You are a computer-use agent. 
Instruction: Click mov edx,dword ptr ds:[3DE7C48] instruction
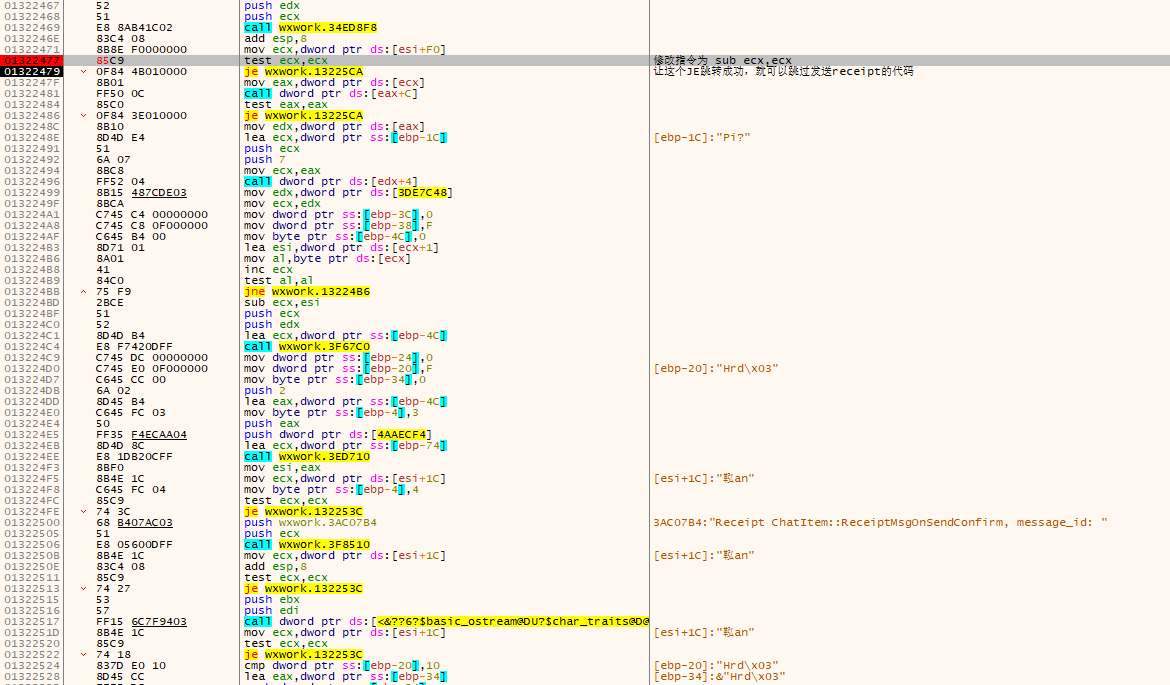click(347, 193)
